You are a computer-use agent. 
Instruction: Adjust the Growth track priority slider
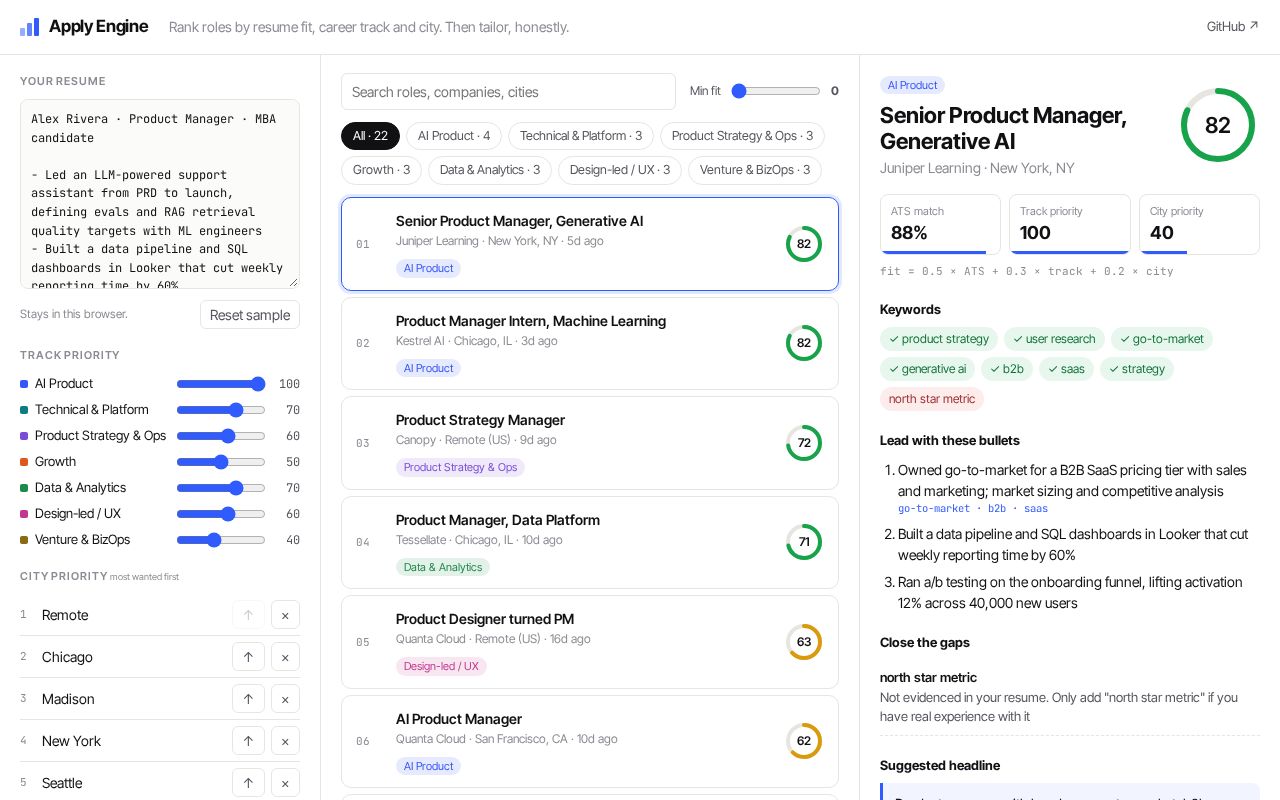click(x=221, y=462)
